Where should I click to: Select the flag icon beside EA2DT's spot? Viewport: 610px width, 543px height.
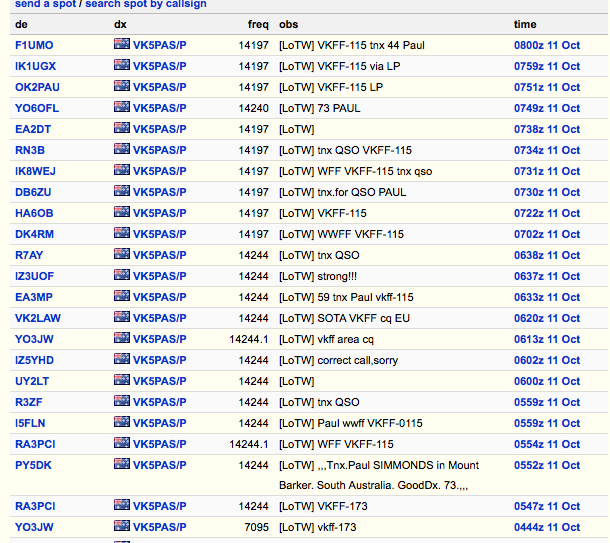pyautogui.click(x=122, y=128)
